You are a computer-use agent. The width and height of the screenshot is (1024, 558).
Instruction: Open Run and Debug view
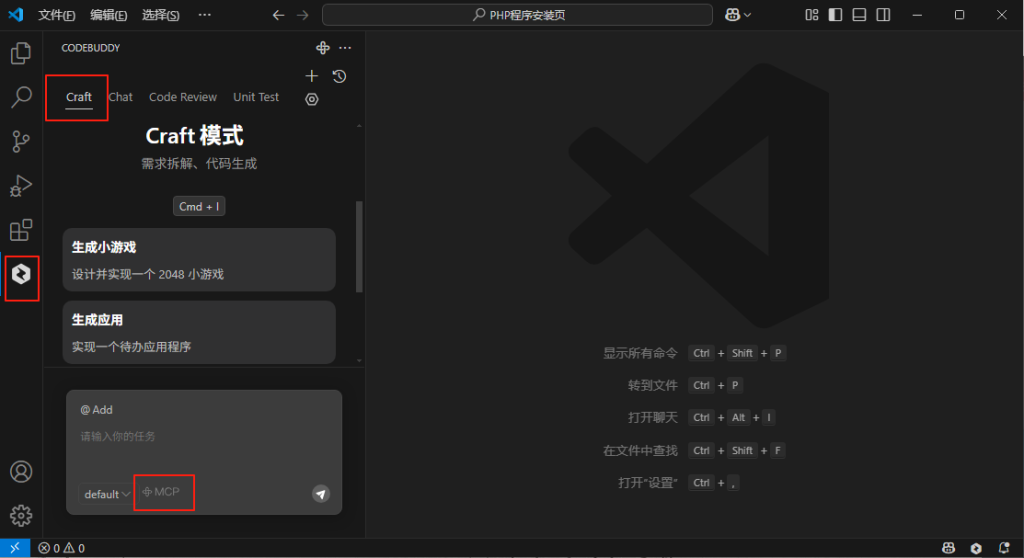[21, 186]
